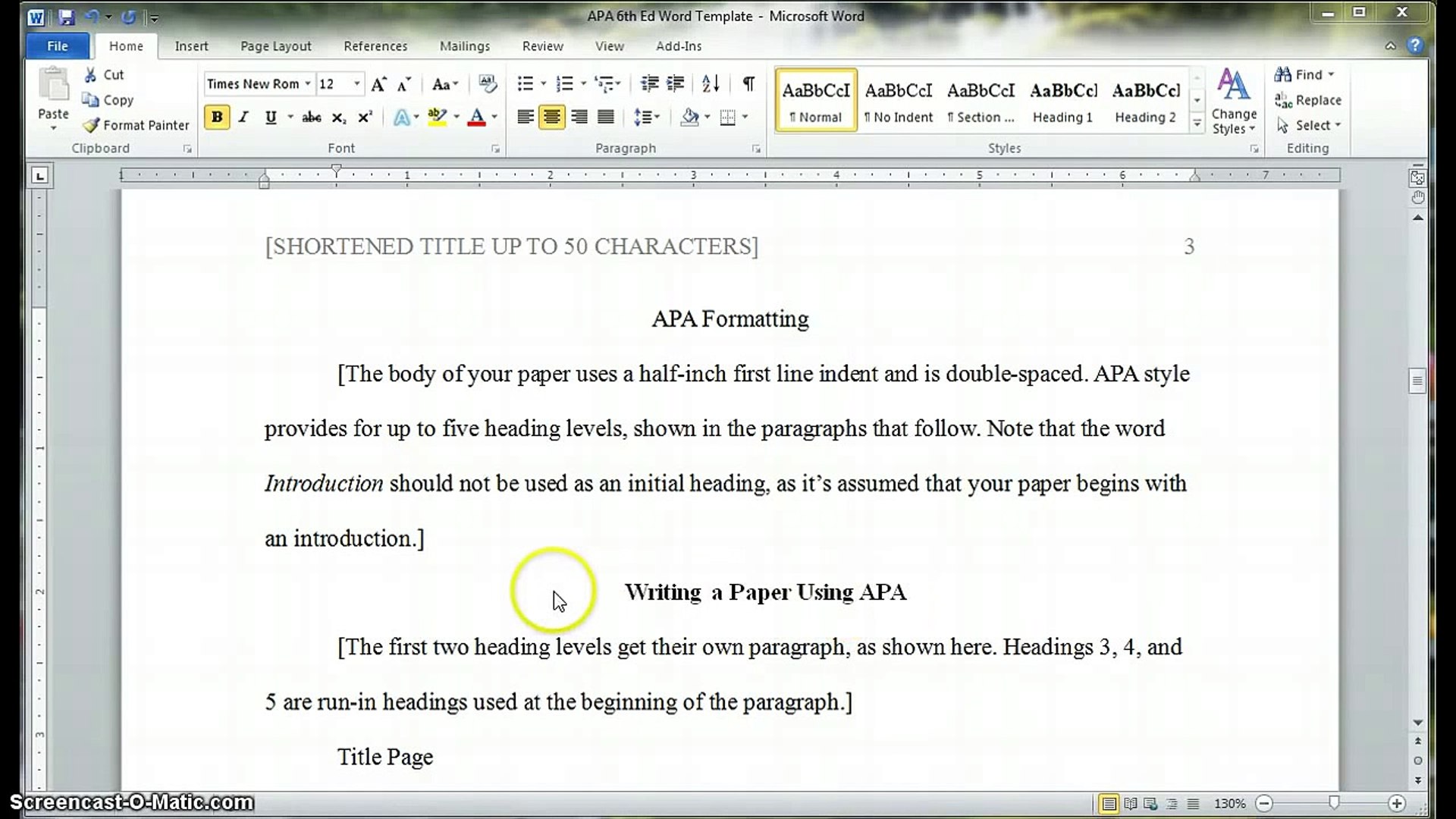Click the Increase Indent icon
The width and height of the screenshot is (1456, 819).
pos(675,83)
